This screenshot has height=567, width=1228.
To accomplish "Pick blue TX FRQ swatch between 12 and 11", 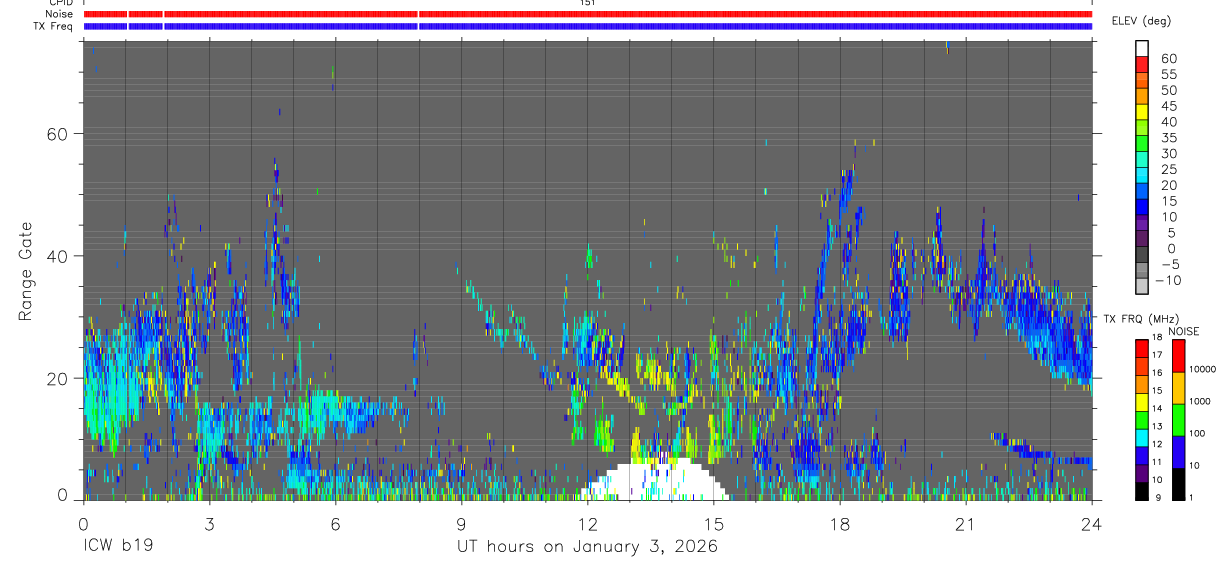I will pos(1142,455).
